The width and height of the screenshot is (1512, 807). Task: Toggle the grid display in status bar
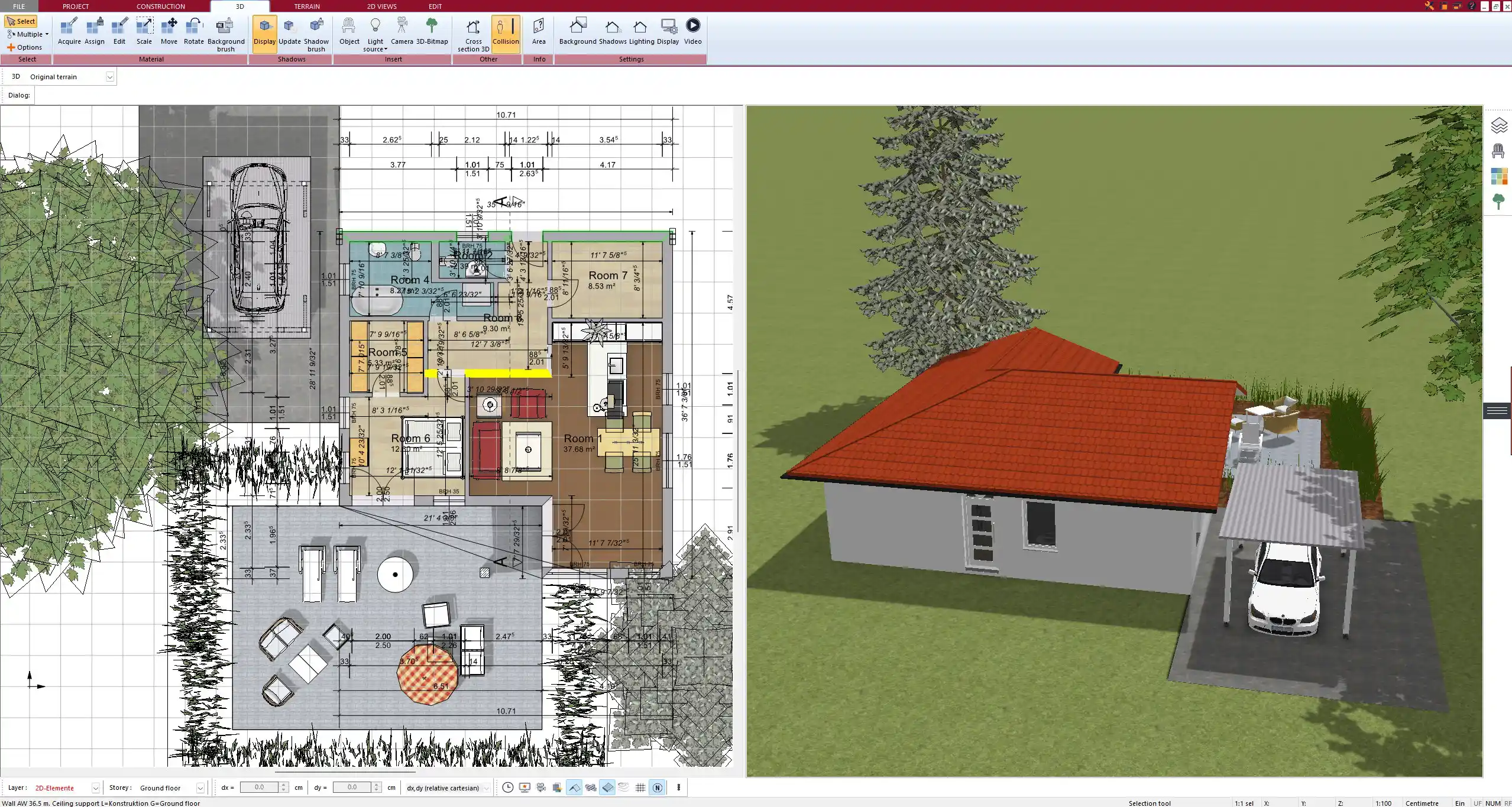pos(640,787)
